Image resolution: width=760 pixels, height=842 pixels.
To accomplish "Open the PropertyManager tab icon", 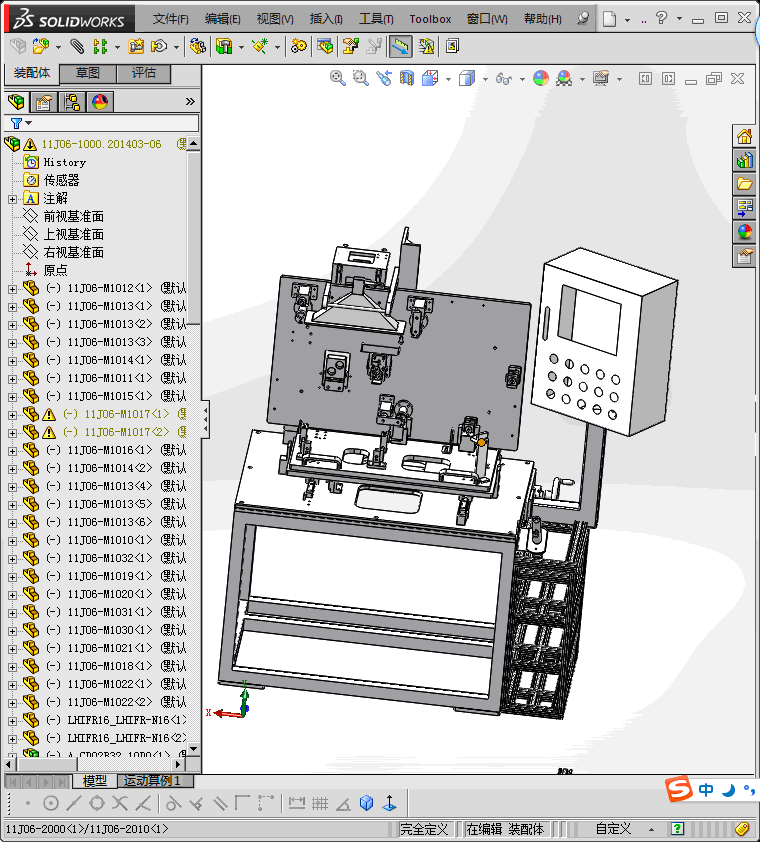I will coord(44,102).
